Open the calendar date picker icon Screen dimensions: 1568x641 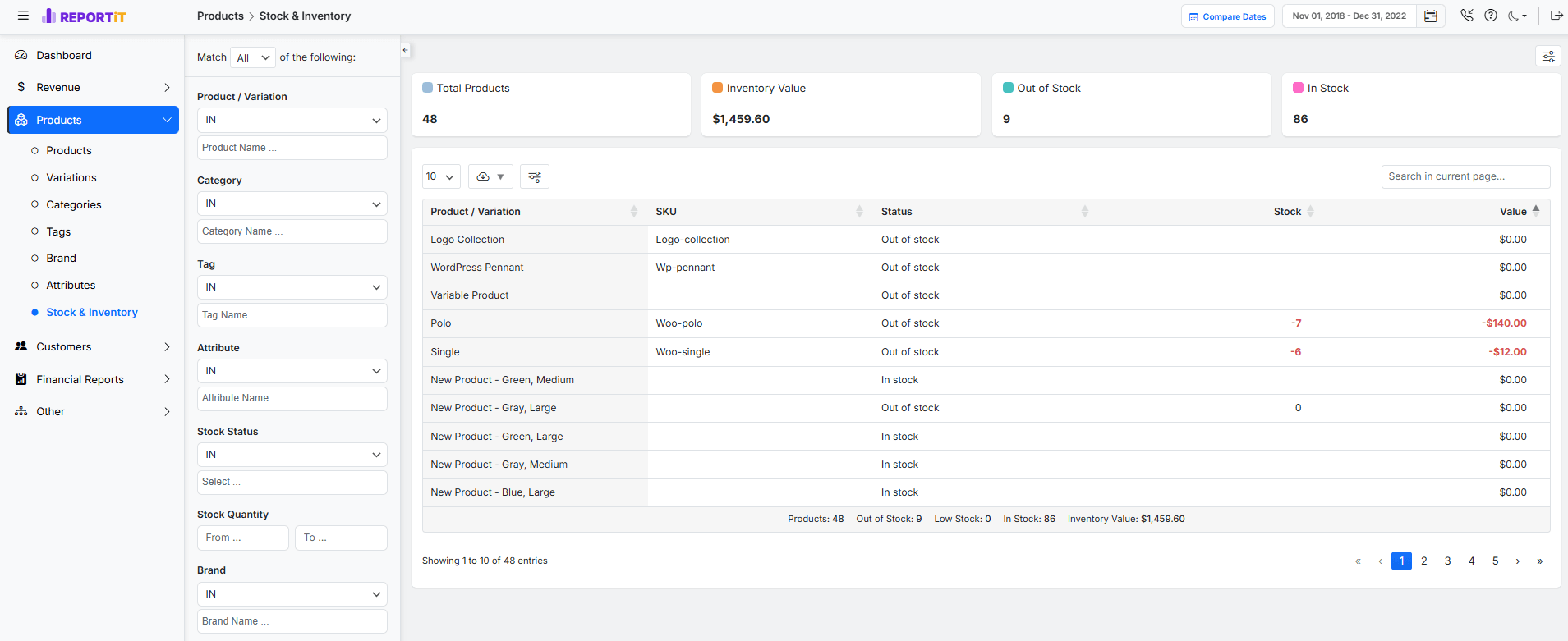coord(1430,16)
